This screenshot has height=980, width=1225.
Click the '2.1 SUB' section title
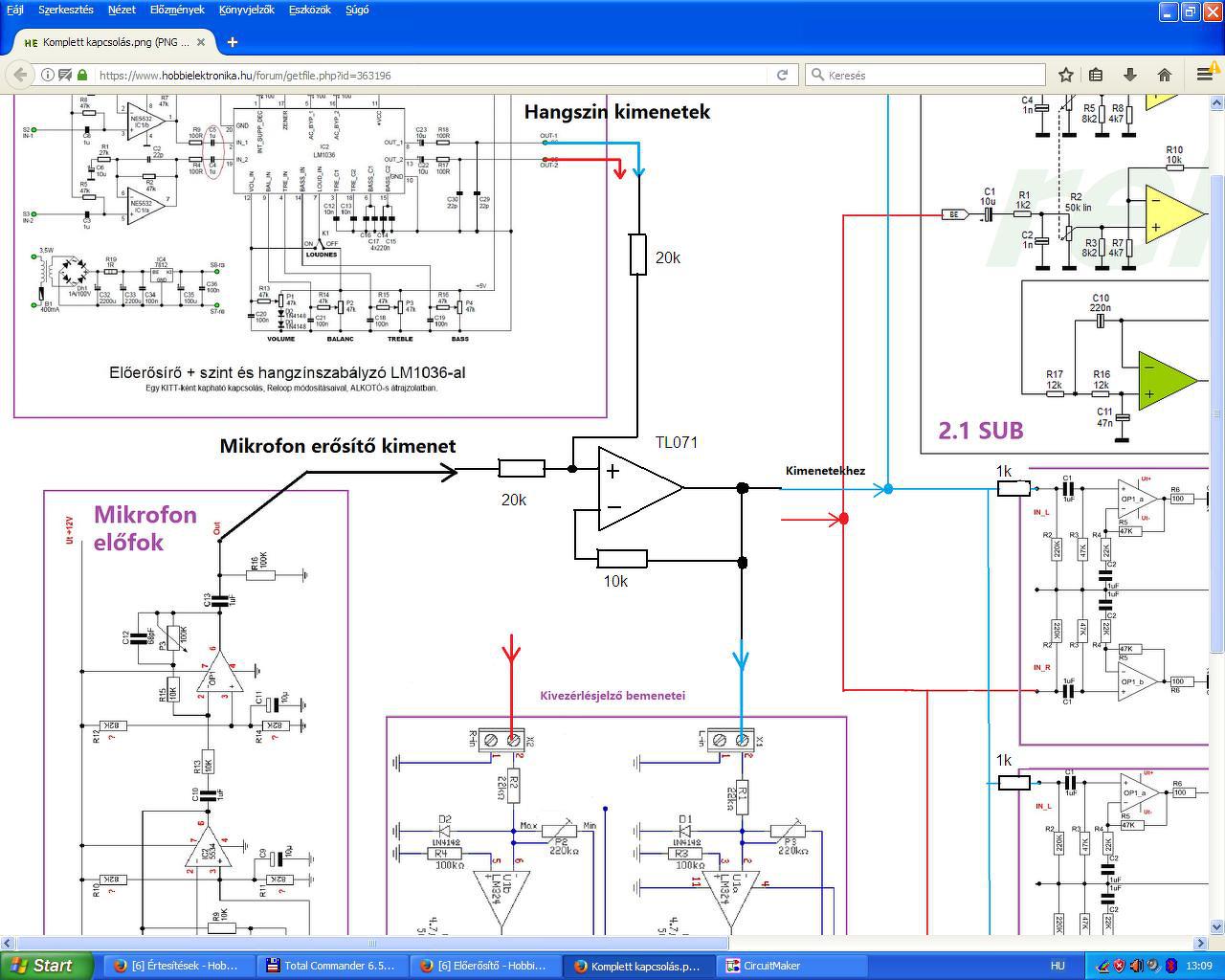pos(981,431)
